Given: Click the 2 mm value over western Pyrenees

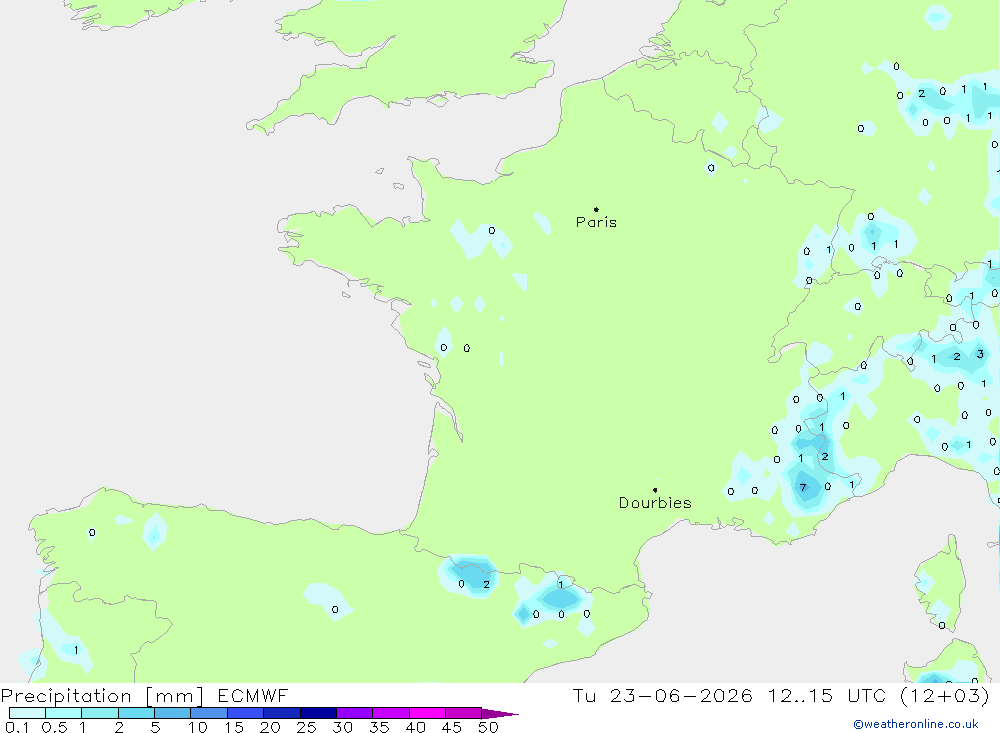Looking at the screenshot, I should pos(487,584).
